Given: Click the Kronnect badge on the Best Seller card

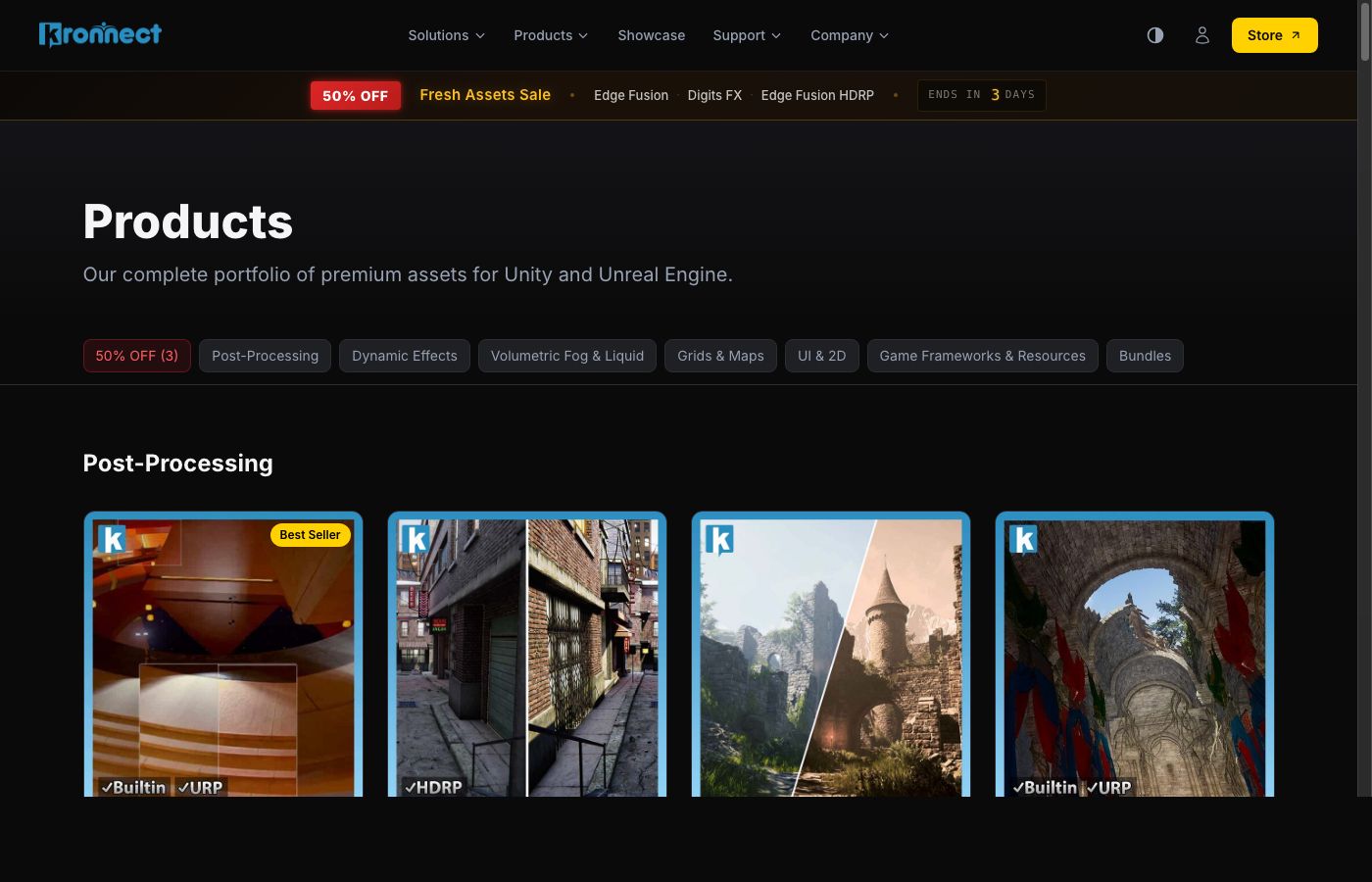Looking at the screenshot, I should click(113, 539).
